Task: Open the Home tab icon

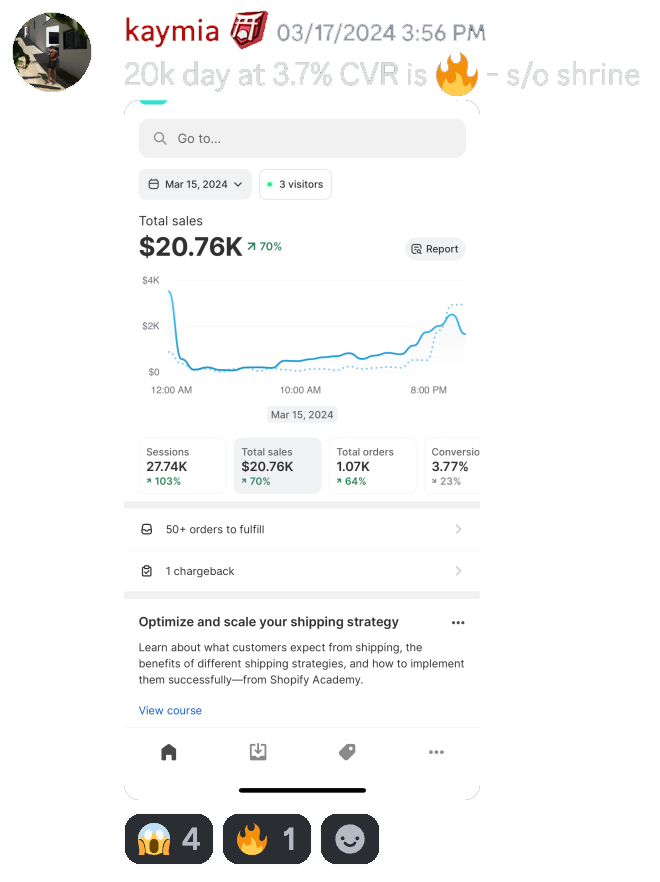Action: tap(169, 752)
